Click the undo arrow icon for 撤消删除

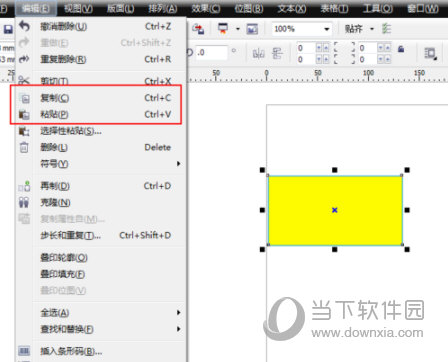[24, 26]
